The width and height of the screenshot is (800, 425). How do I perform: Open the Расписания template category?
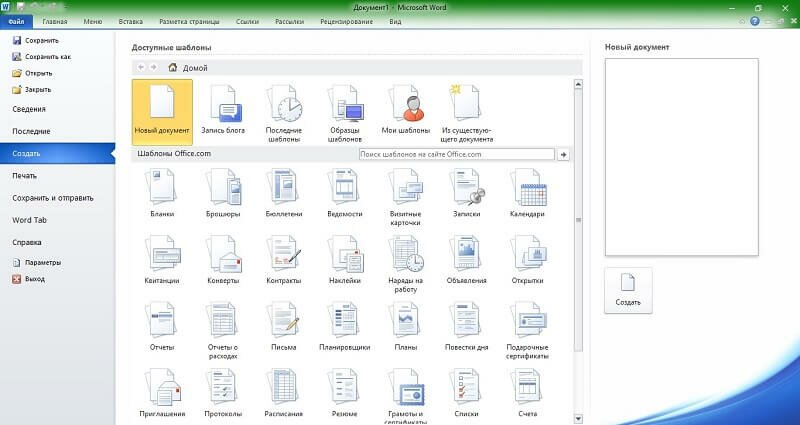coord(284,392)
